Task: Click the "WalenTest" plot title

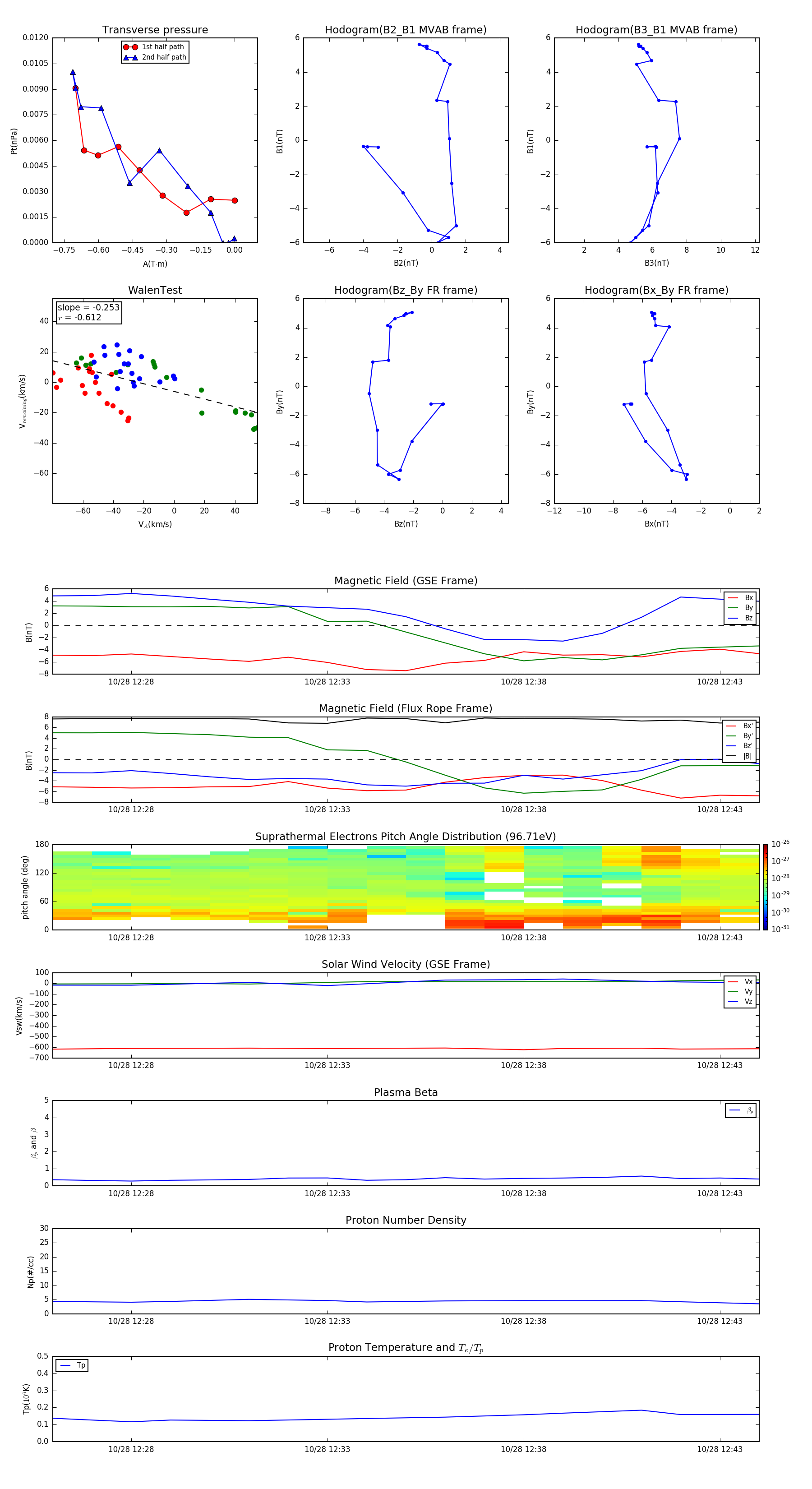Action: coord(155,290)
